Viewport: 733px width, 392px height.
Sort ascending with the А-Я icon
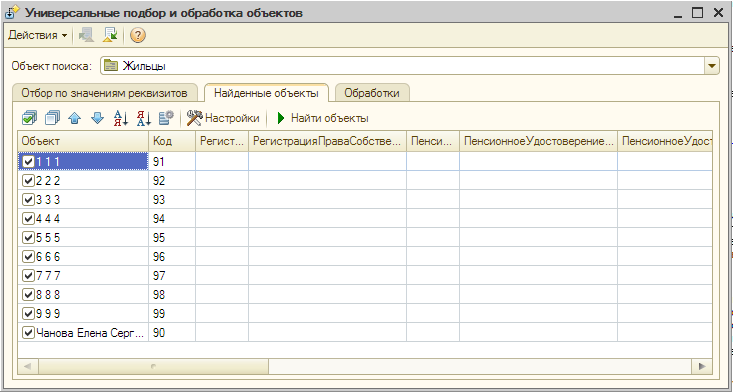click(121, 118)
